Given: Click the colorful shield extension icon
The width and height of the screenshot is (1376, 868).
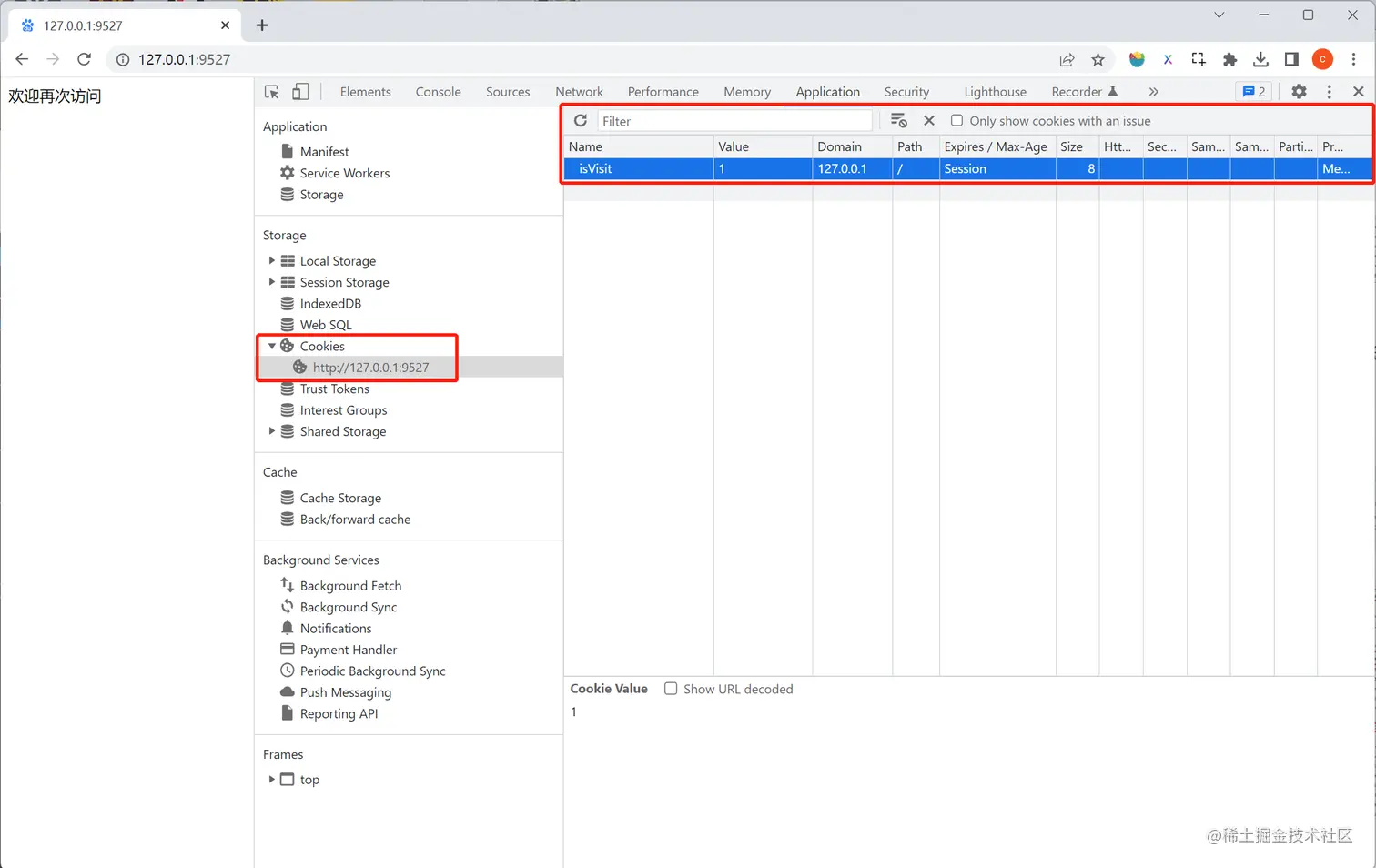Looking at the screenshot, I should click(1137, 59).
